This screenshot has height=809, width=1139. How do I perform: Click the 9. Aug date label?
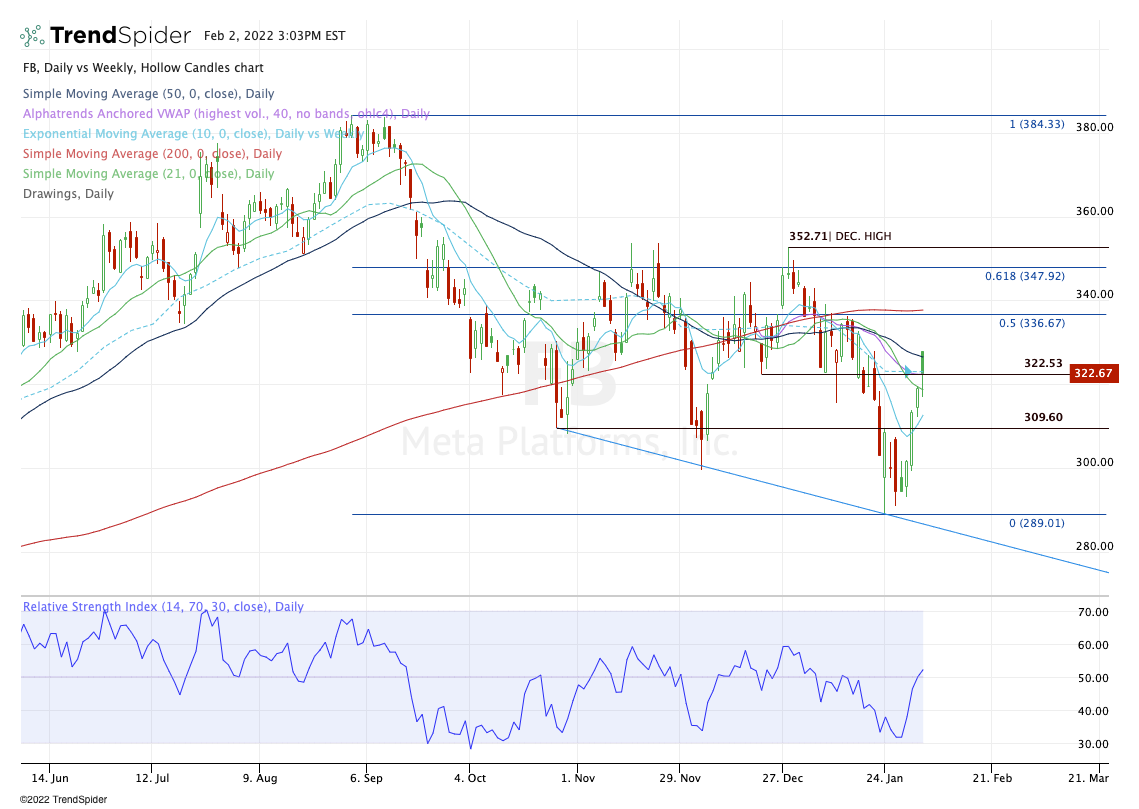tap(259, 778)
